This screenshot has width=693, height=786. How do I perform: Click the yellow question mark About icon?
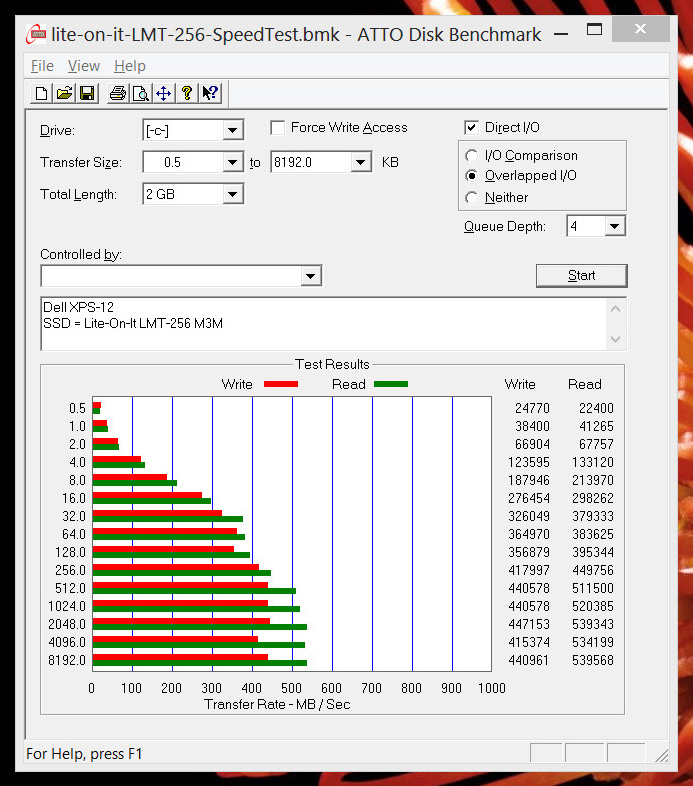point(187,93)
